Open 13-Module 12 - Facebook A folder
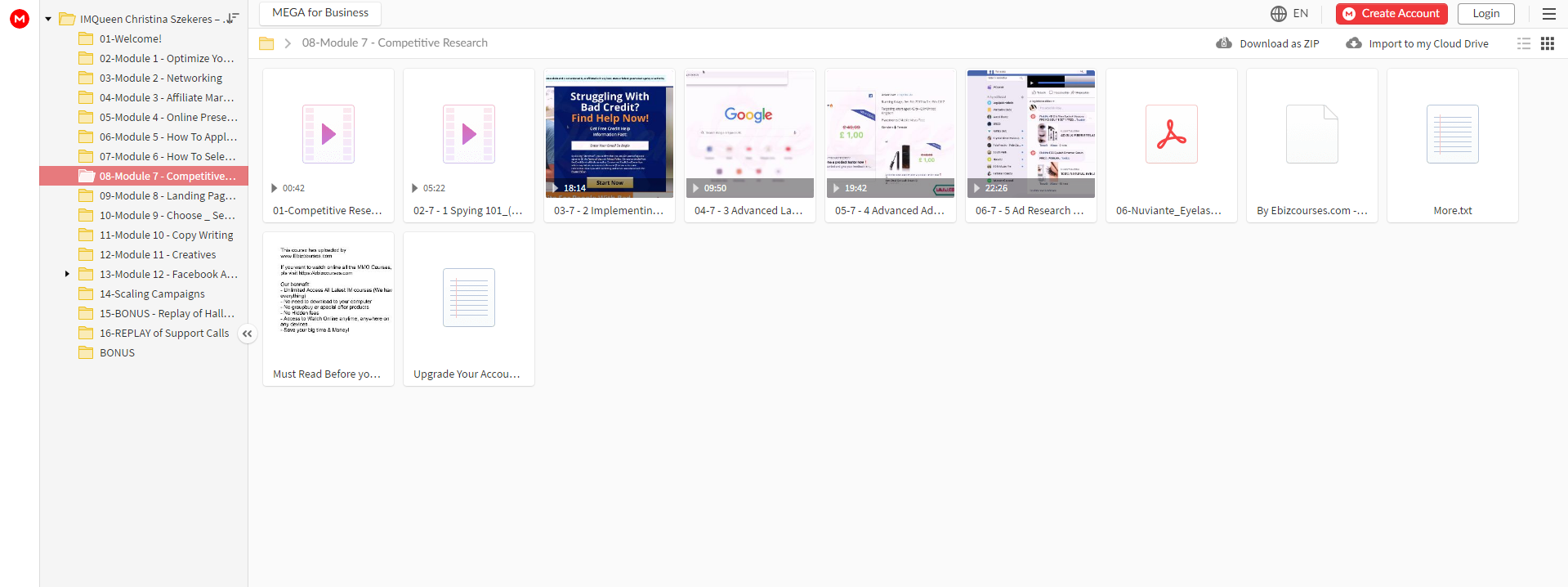The image size is (1568, 587). tap(159, 274)
